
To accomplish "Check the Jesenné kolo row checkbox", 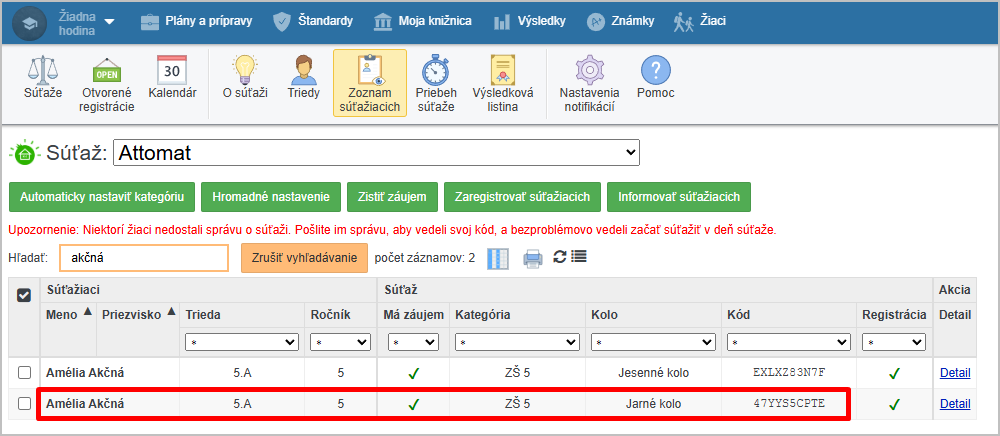I will click(x=25, y=372).
